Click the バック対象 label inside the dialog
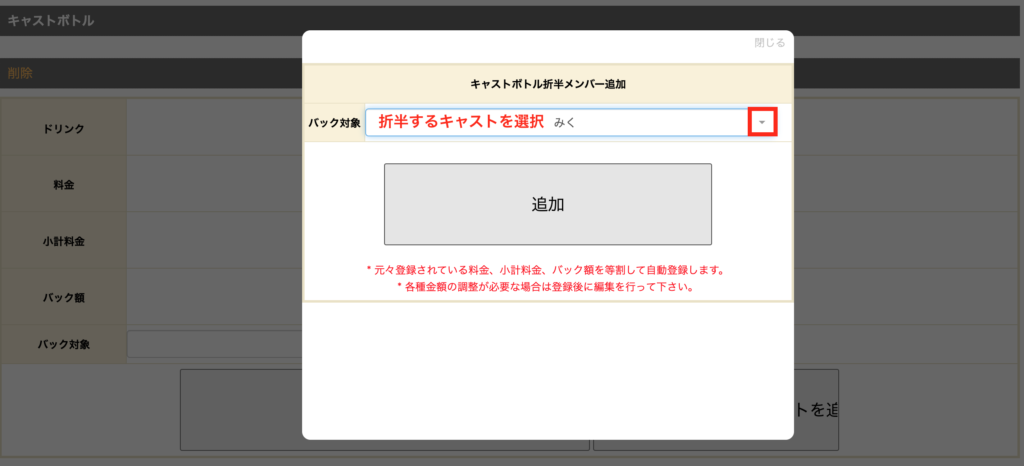The image size is (1024, 466). click(x=334, y=122)
